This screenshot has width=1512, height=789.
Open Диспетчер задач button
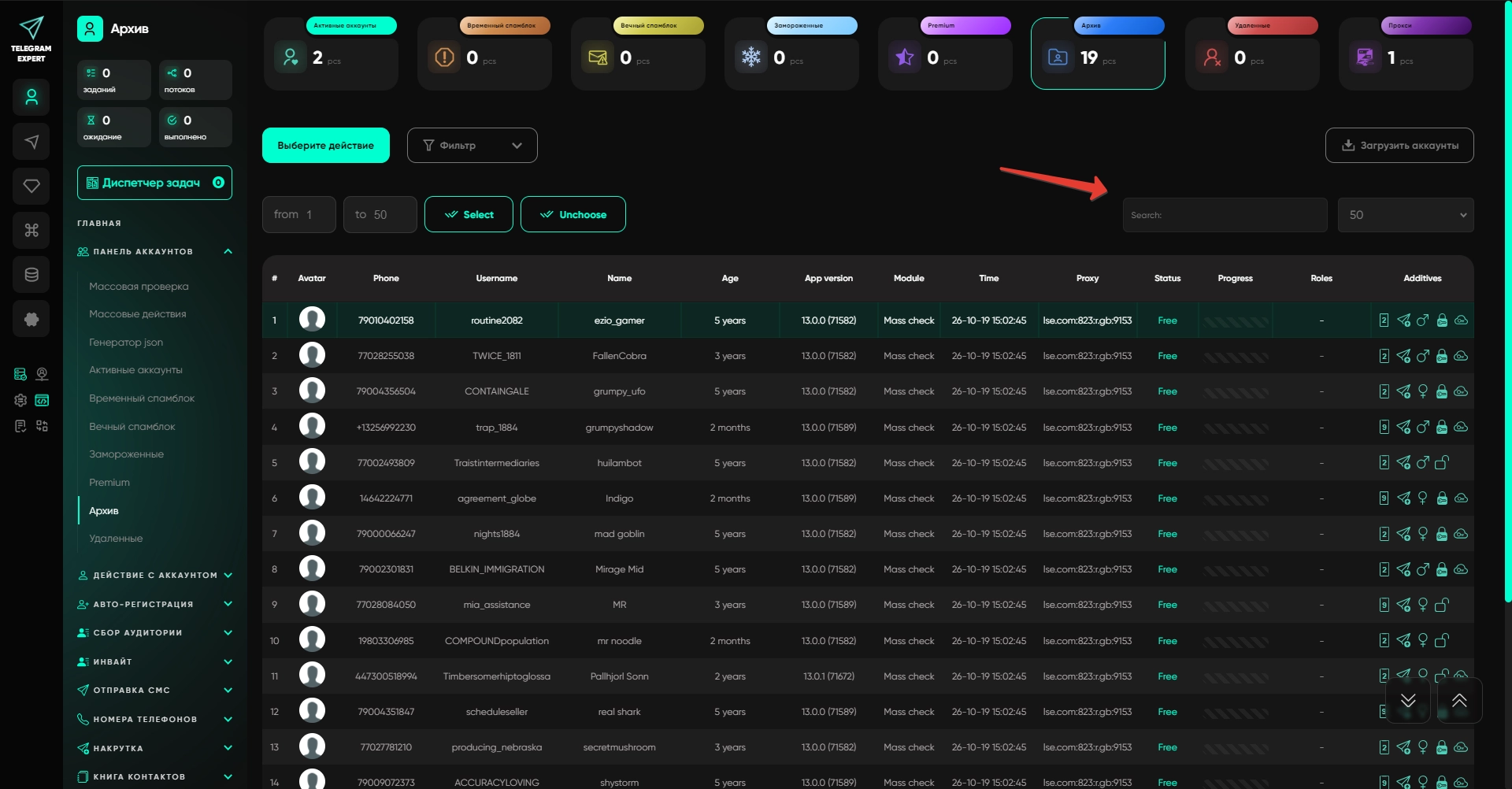point(154,183)
